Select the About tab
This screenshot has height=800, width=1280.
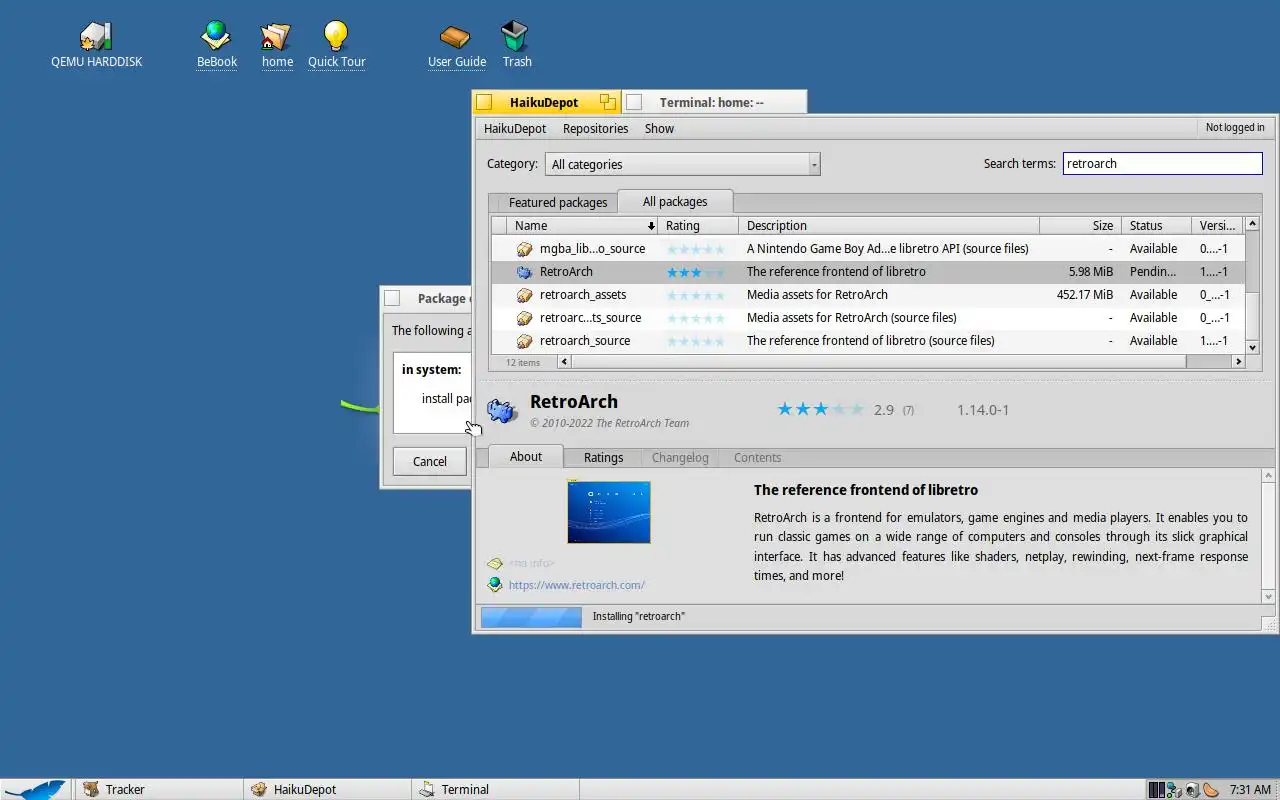coord(525,456)
